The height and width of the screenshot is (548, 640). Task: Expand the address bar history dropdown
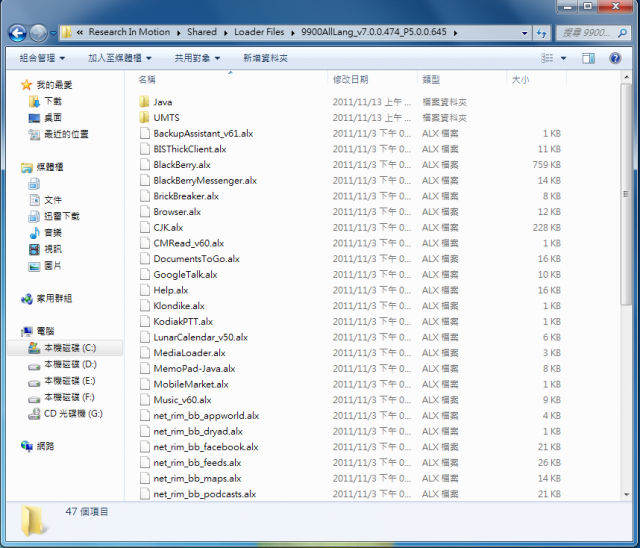524,33
